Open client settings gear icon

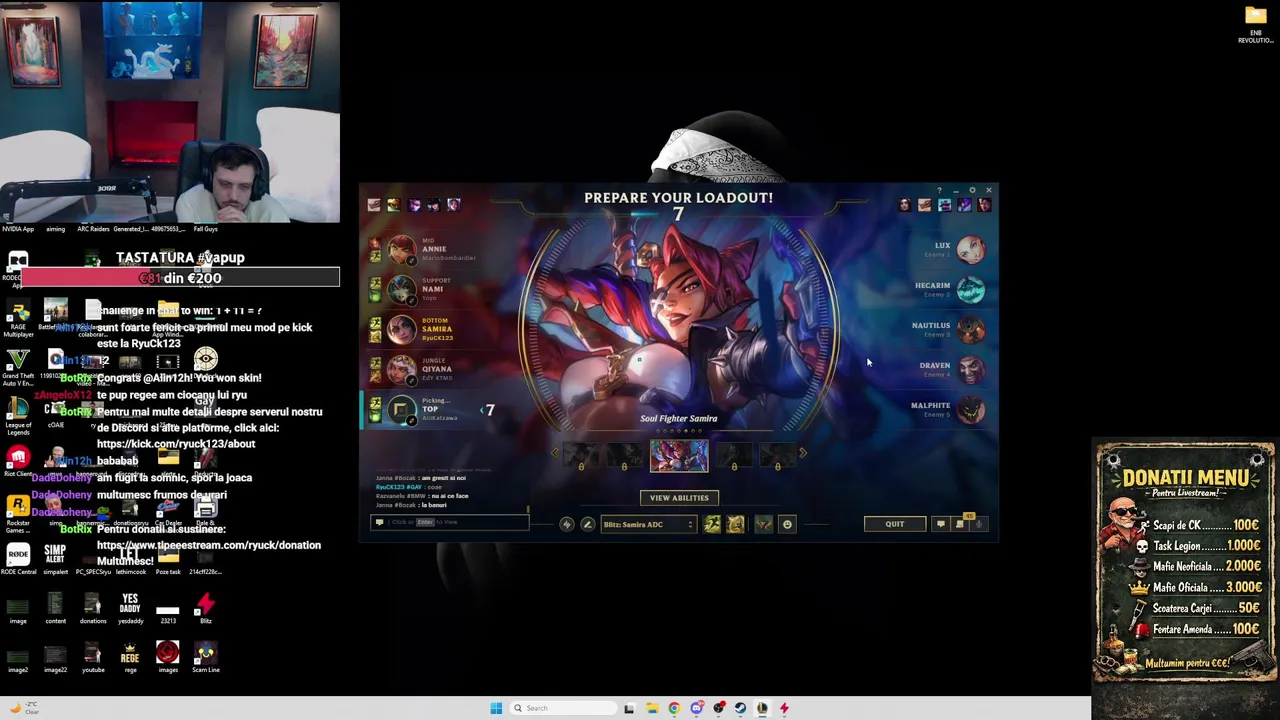[x=972, y=190]
